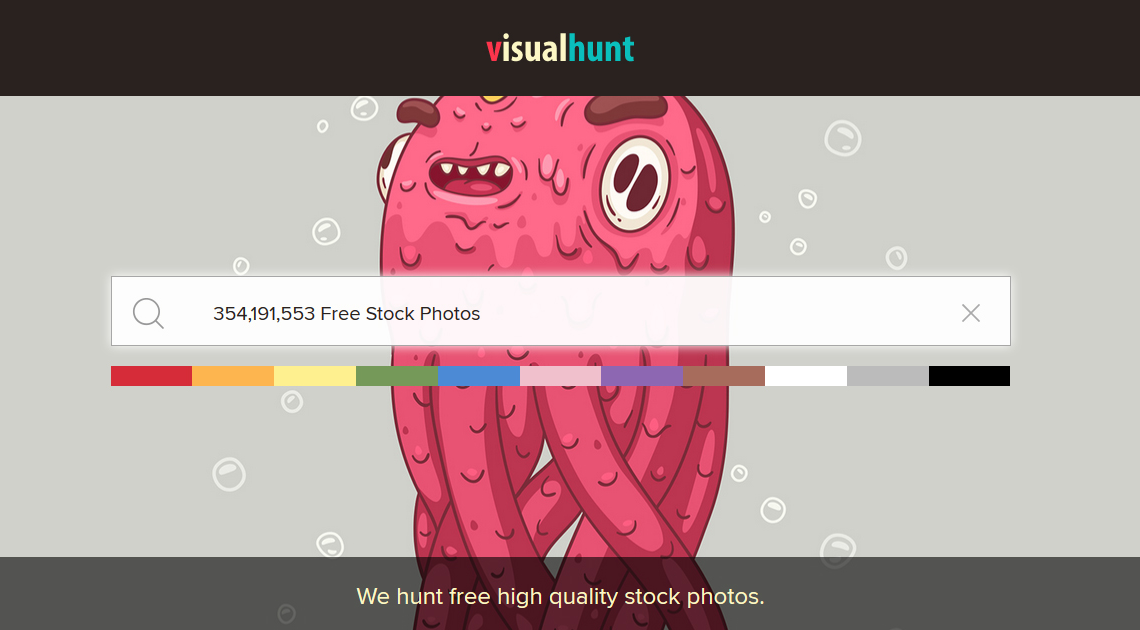The image size is (1140, 630).
Task: Pick the yellow color swatch
Action: [x=315, y=376]
